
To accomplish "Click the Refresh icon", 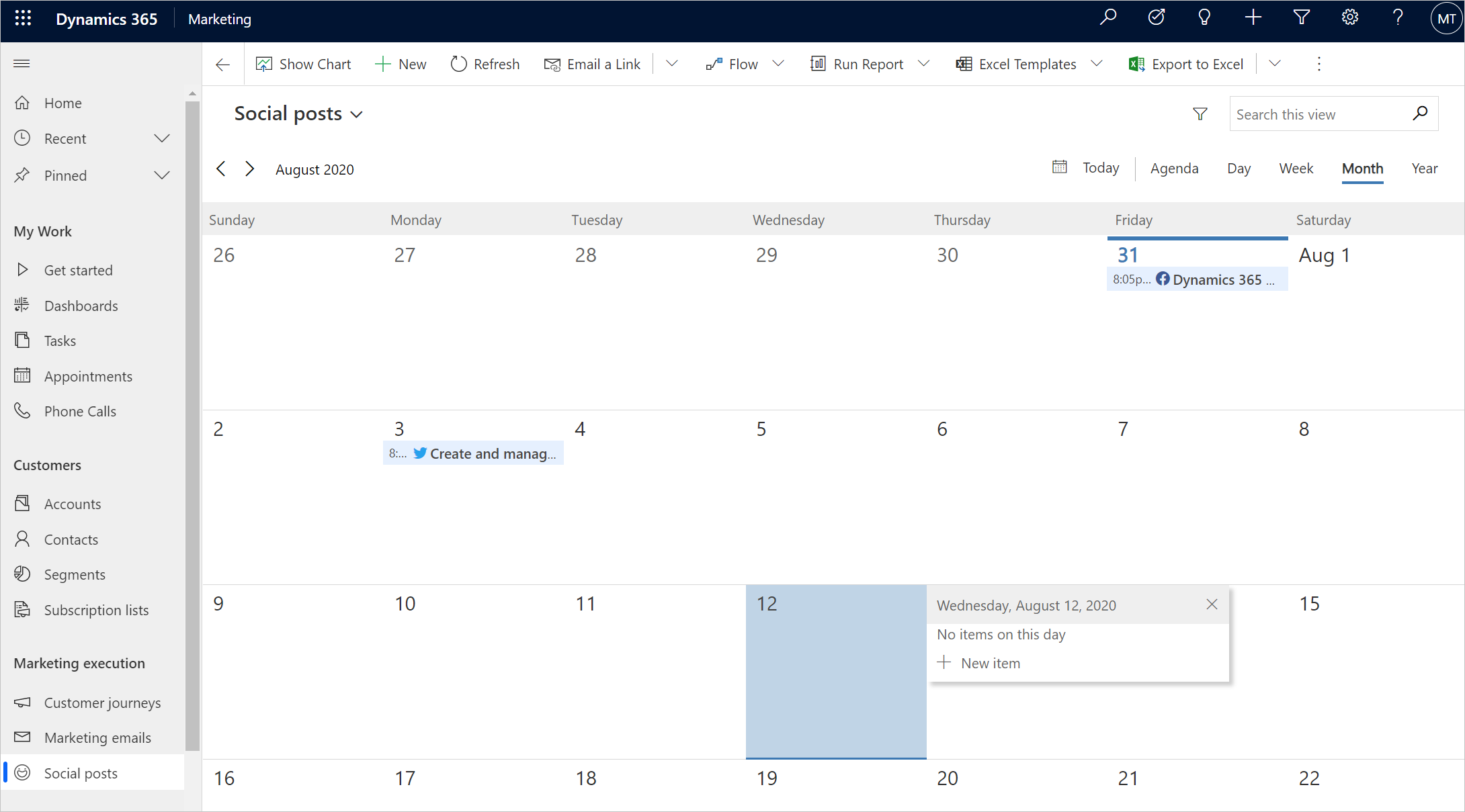I will pos(457,63).
